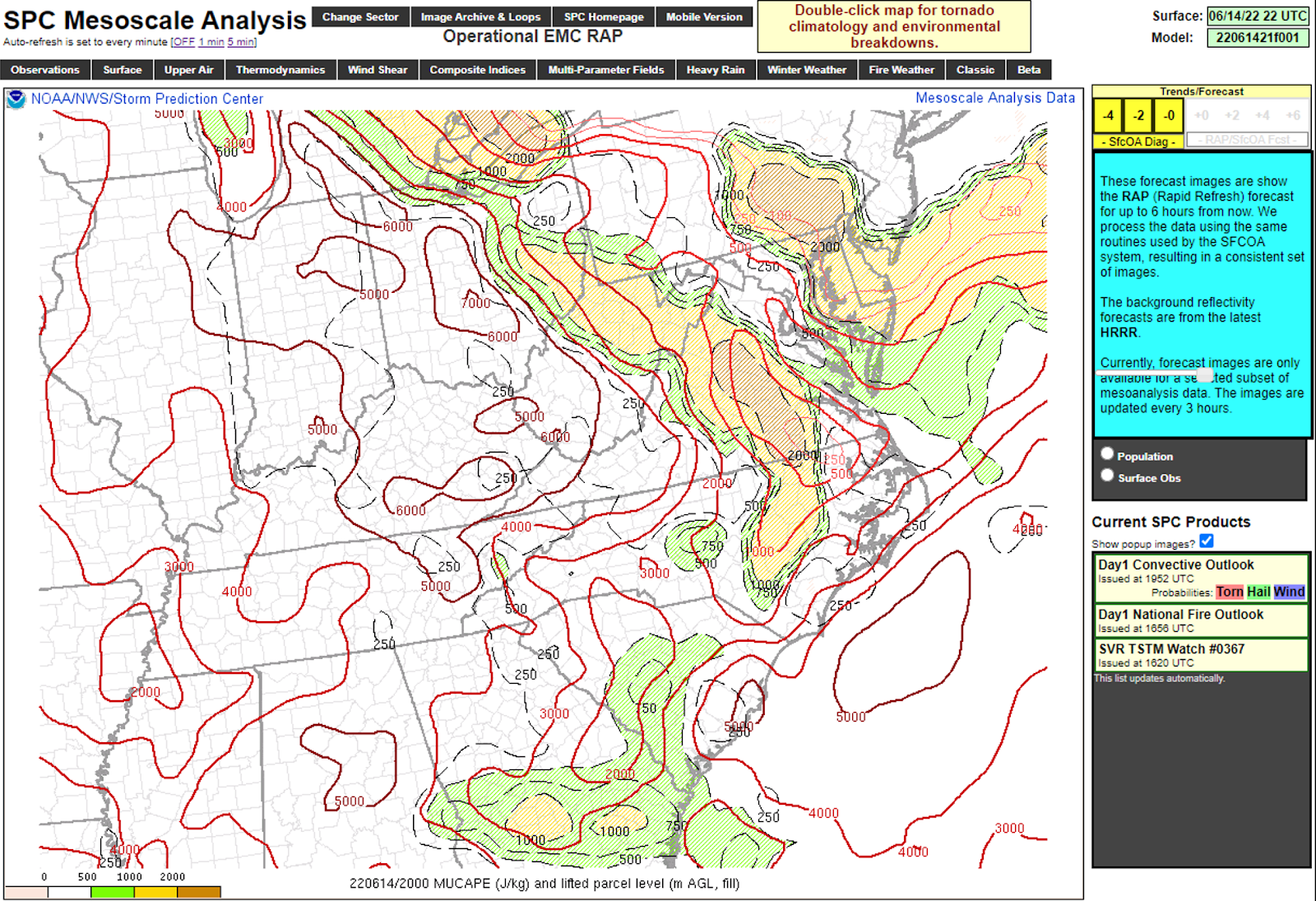Click the SPC Mesoscale Analysis title
Image resolution: width=1316 pixels, height=901 pixels.
click(155, 20)
